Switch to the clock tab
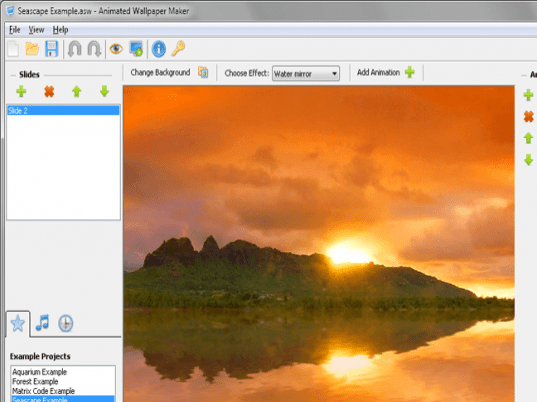This screenshot has height=402, width=537. pyautogui.click(x=65, y=323)
